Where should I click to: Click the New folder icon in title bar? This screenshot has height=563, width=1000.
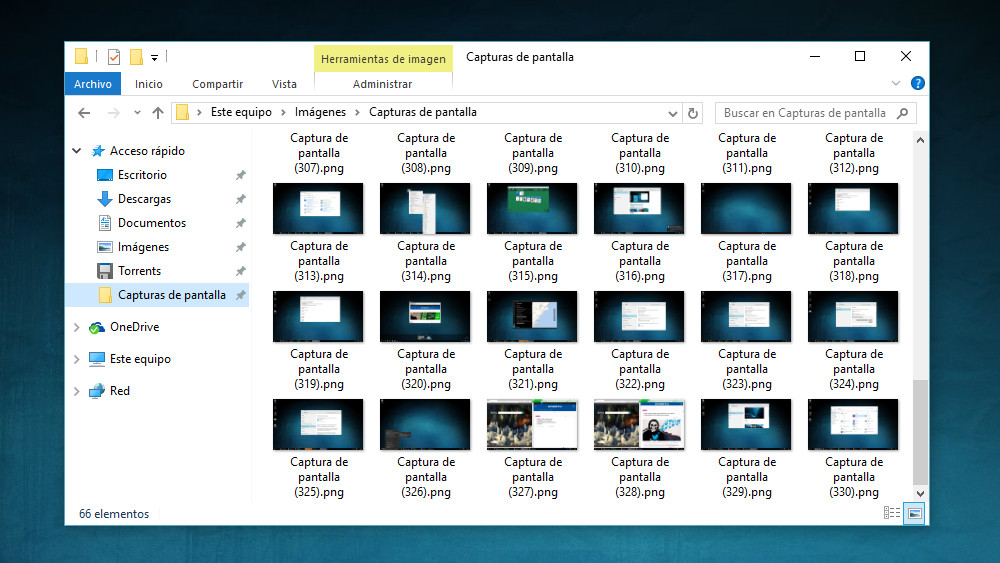click(136, 57)
